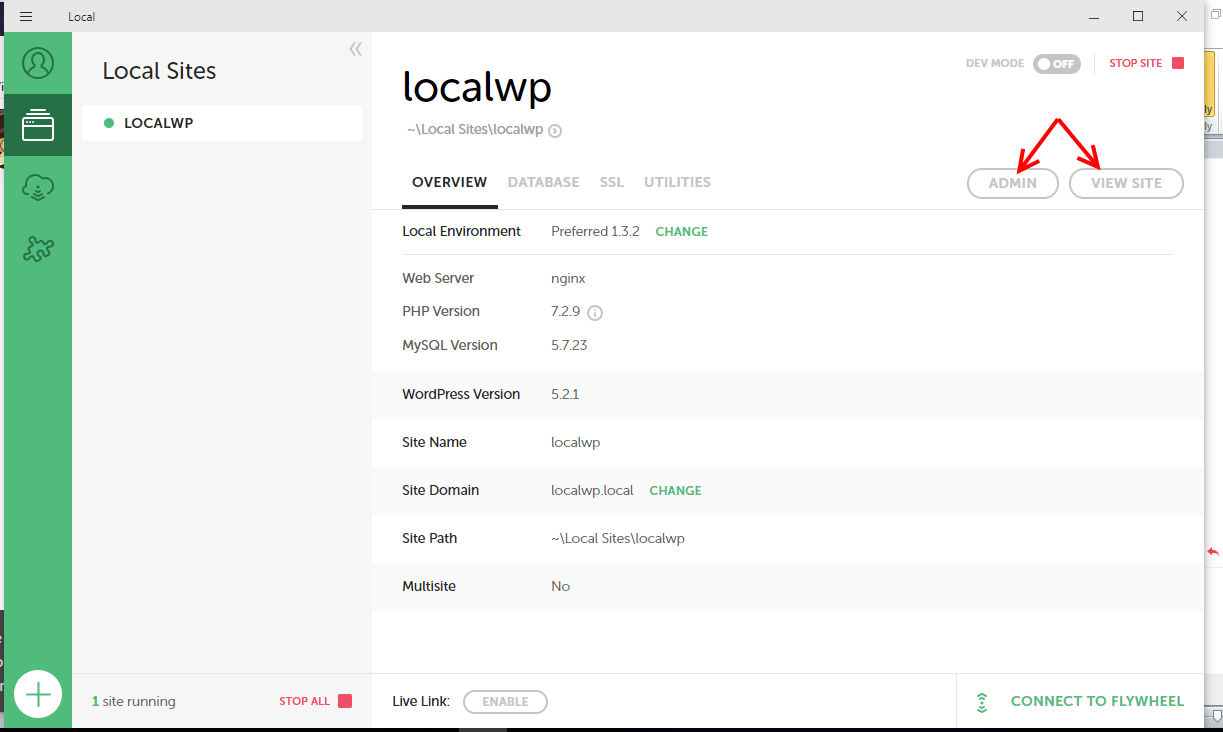This screenshot has width=1223, height=732.
Task: Click the localwp.local domain text
Action: point(592,491)
